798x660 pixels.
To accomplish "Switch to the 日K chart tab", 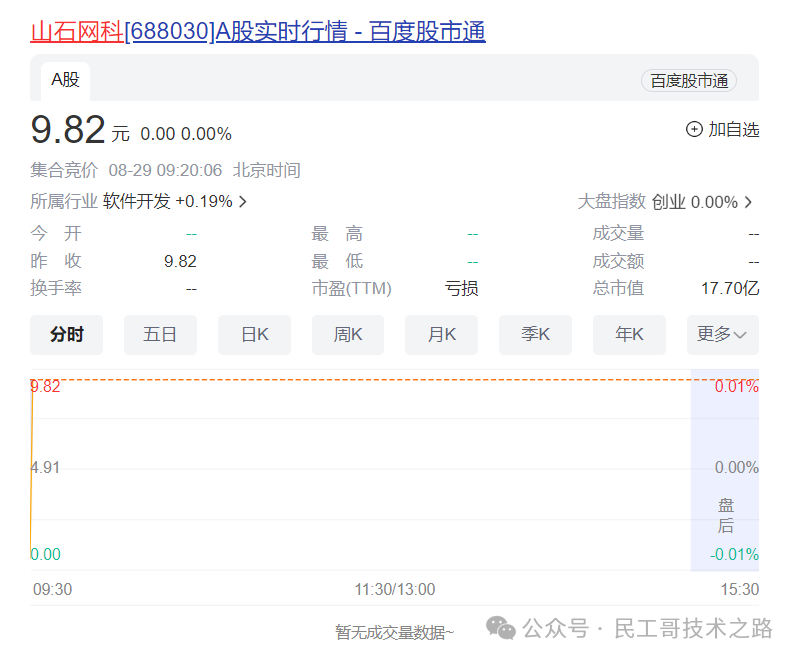I will click(254, 335).
